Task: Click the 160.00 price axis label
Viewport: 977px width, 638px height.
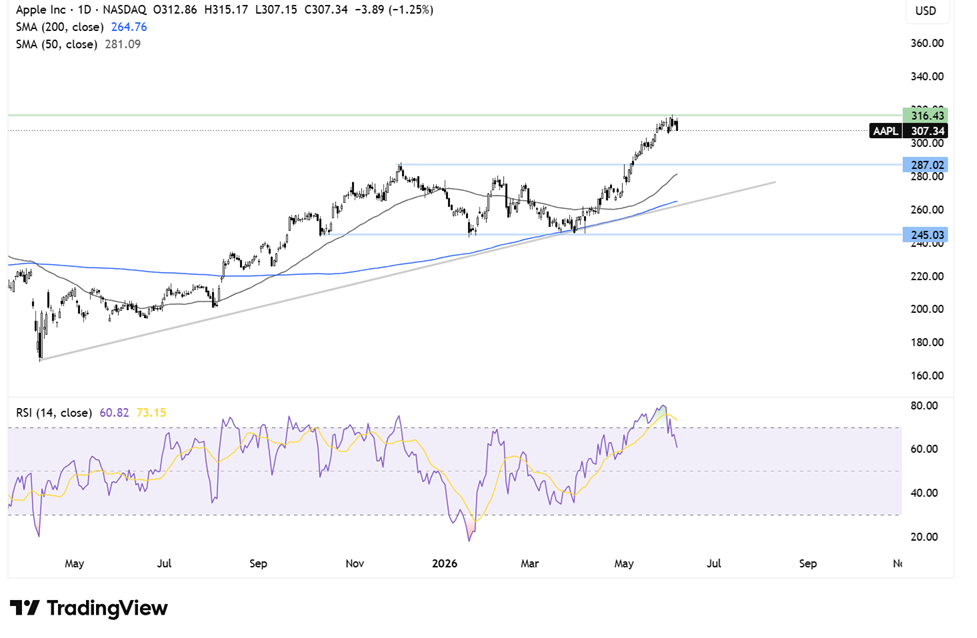Action: tap(927, 376)
